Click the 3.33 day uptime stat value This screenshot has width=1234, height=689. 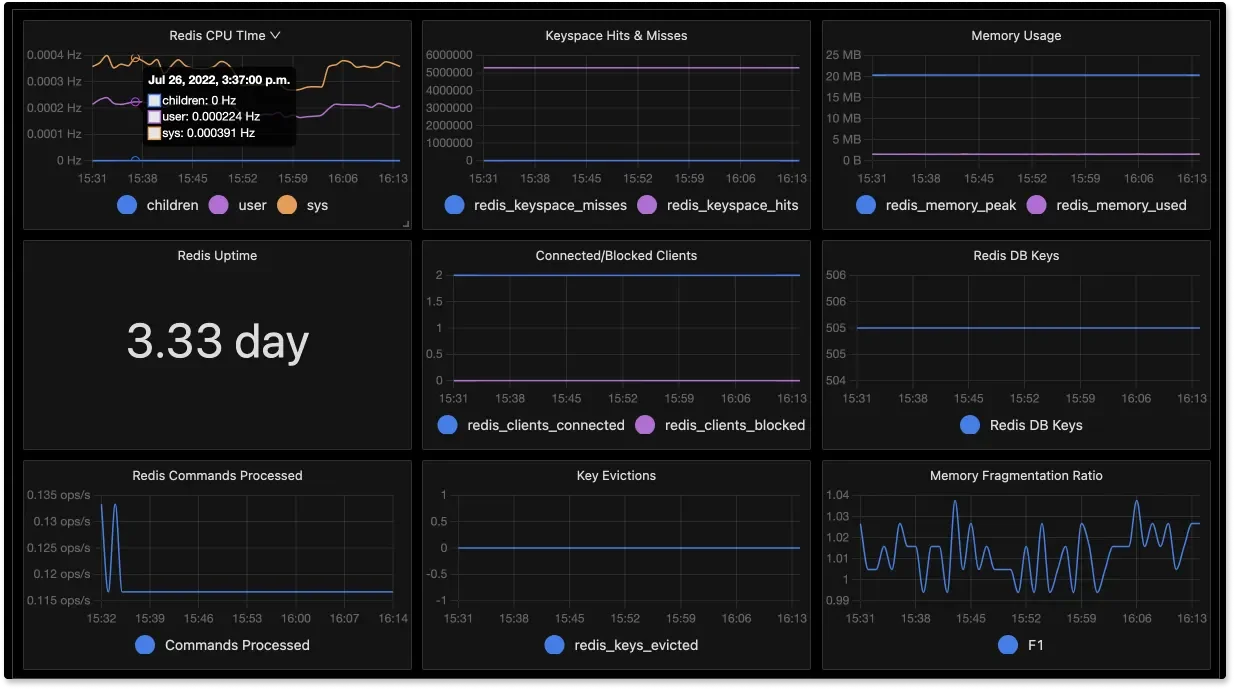click(216, 342)
